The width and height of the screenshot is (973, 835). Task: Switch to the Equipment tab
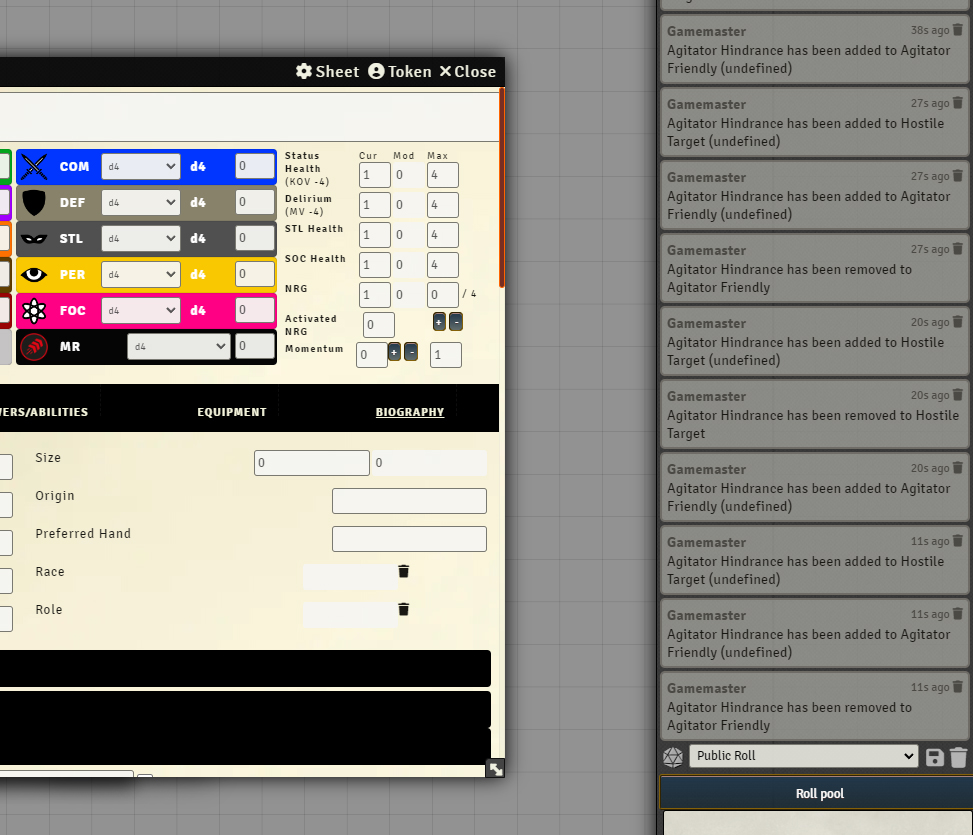pos(232,412)
